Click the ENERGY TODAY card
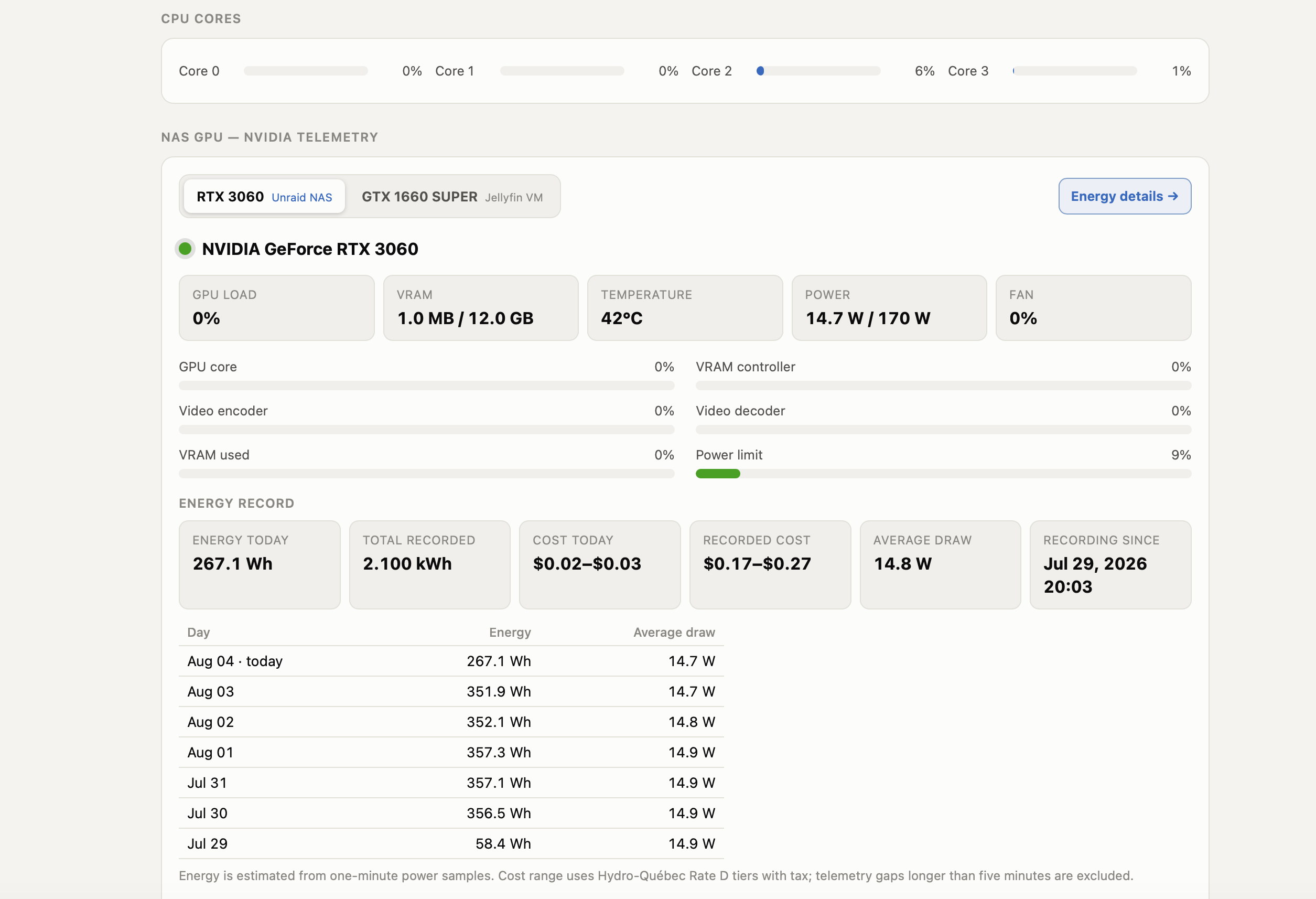This screenshot has height=899, width=1316. coord(260,565)
